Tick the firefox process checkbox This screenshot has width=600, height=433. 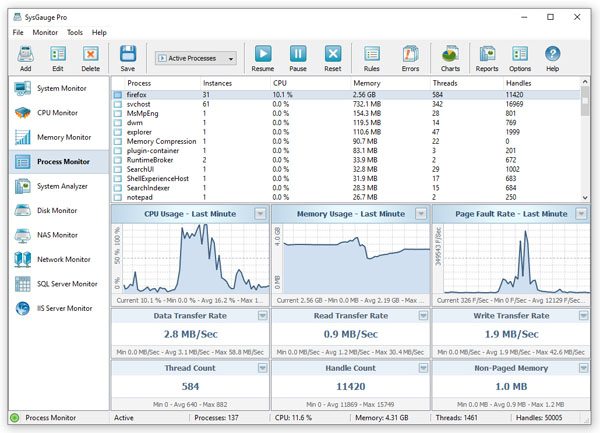[117, 95]
